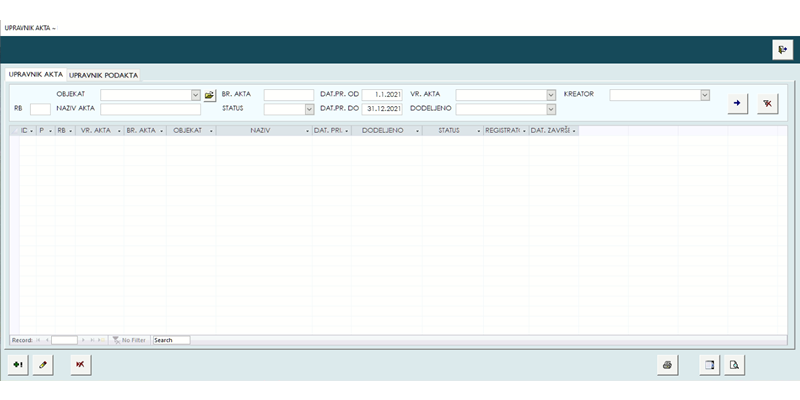Click the clear filter icon beside the arrow button
The height and width of the screenshot is (400, 800).
tap(767, 104)
